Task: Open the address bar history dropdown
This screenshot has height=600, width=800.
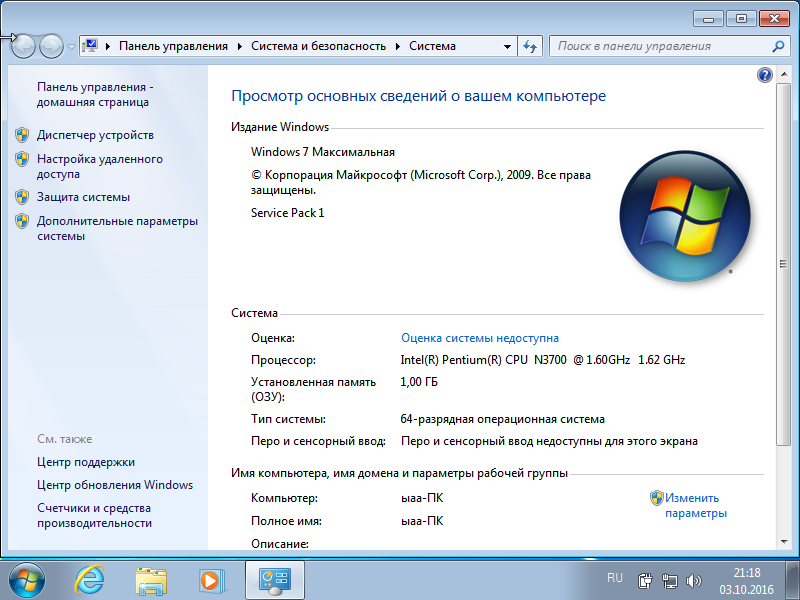Action: point(507,46)
